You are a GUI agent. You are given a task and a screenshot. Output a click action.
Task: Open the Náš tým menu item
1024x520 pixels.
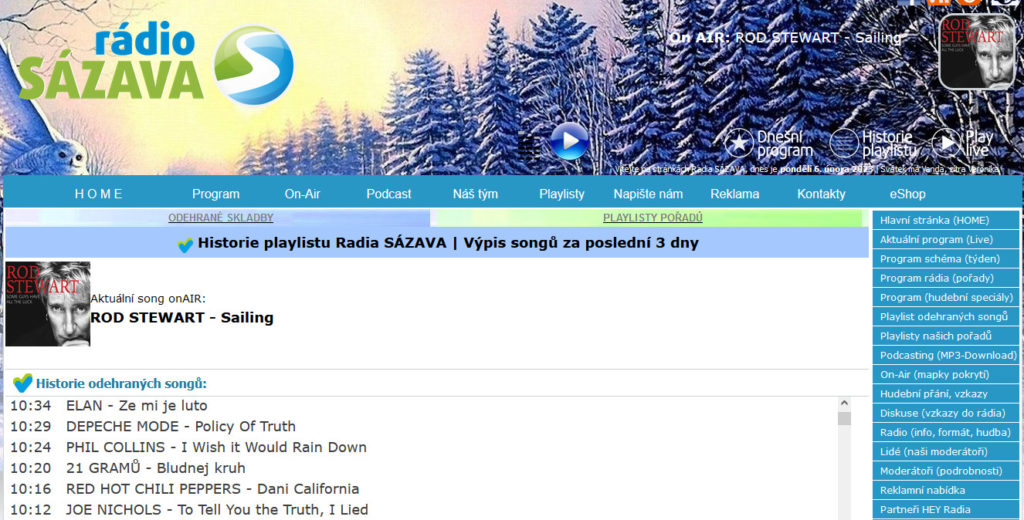pos(475,194)
